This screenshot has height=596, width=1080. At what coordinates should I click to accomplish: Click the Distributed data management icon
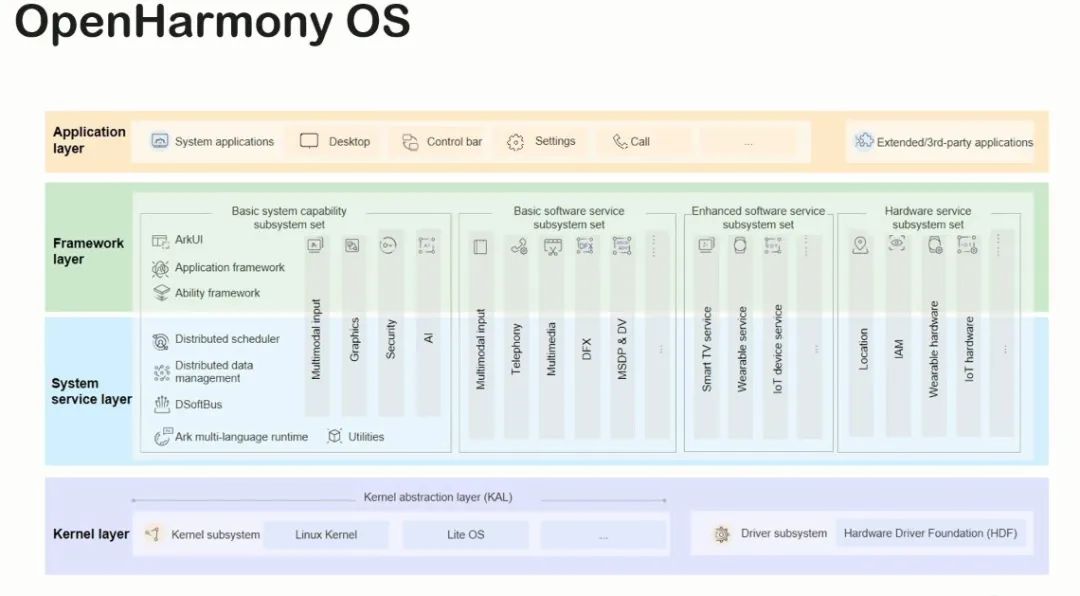click(x=161, y=372)
